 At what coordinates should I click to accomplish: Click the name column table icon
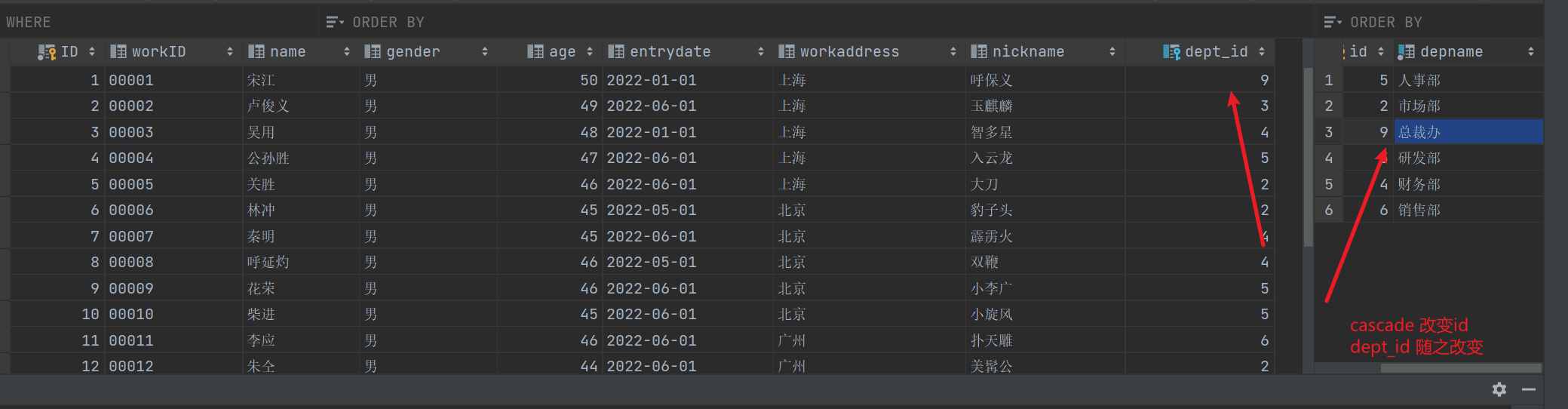(x=256, y=52)
